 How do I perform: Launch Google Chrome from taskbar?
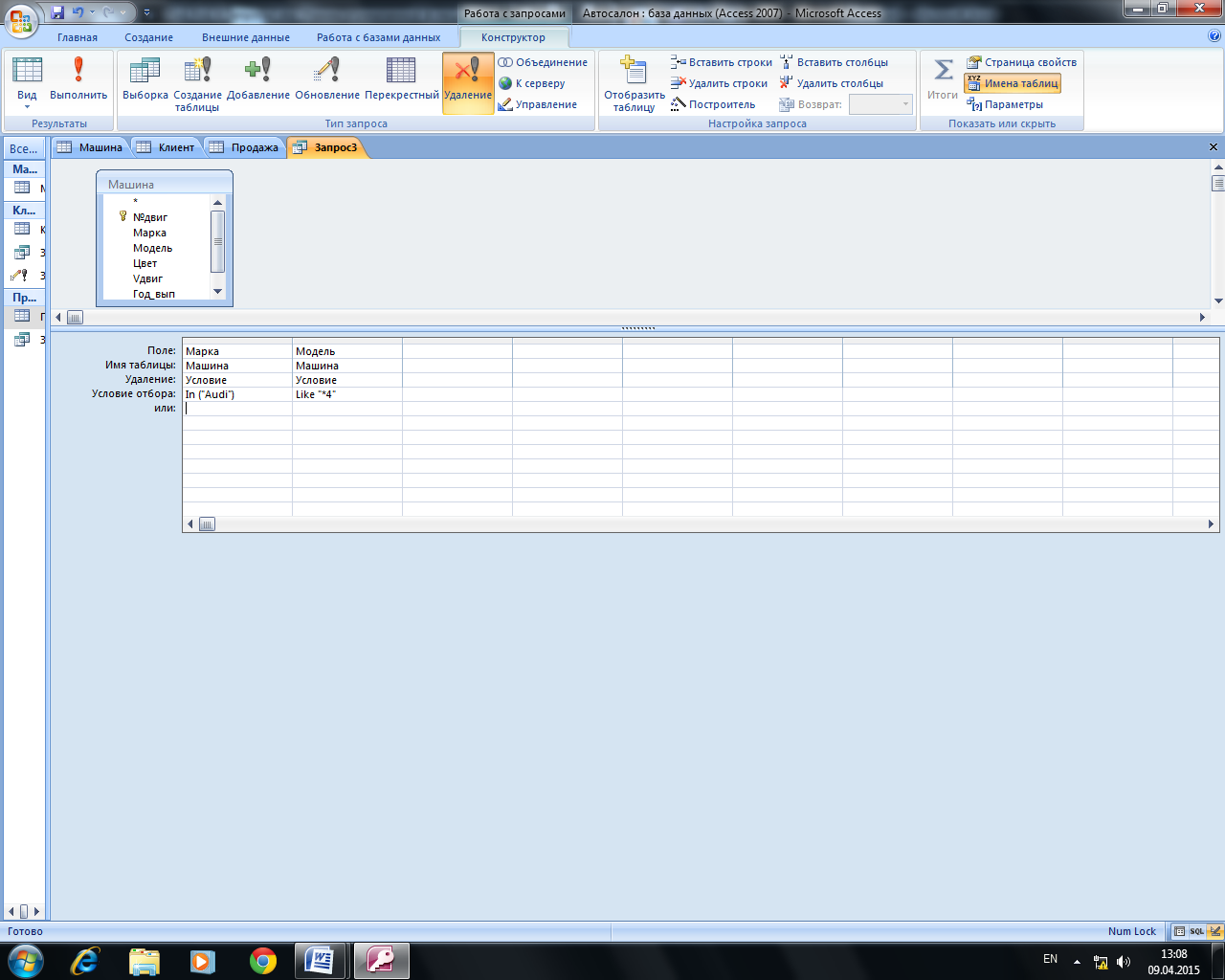(263, 961)
